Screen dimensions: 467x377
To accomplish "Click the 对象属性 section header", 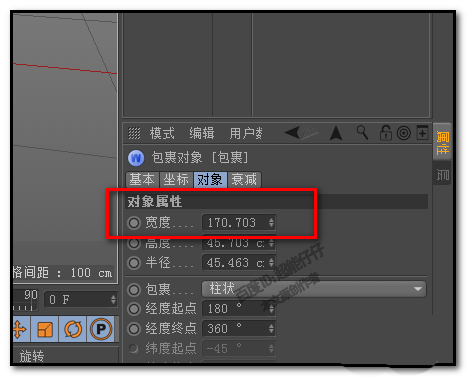I will tap(277, 202).
